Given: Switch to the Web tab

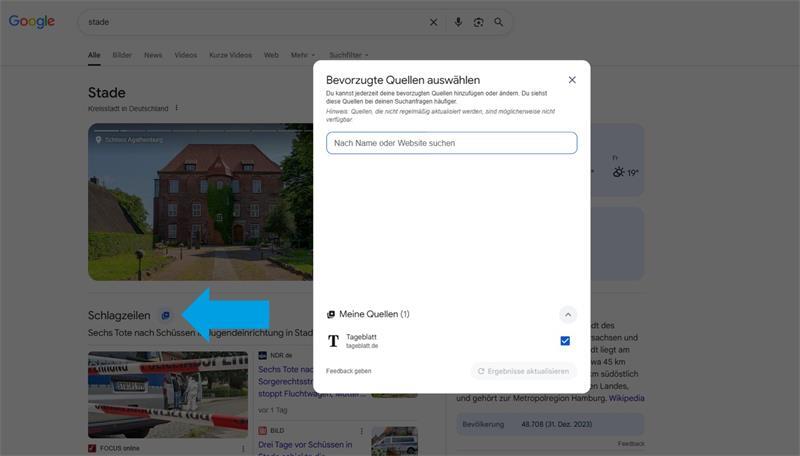Looking at the screenshot, I should [x=271, y=55].
